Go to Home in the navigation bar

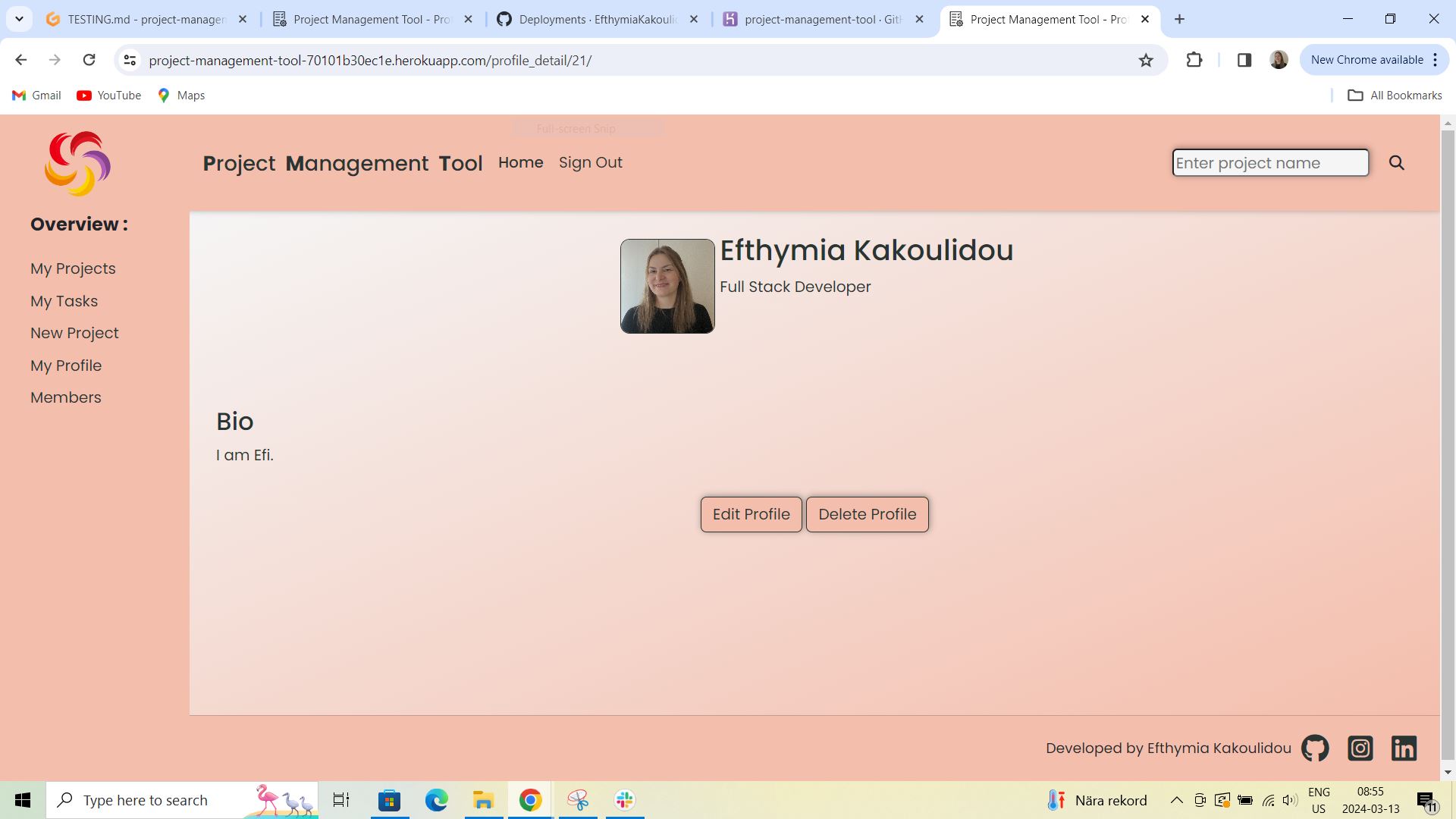coord(520,162)
